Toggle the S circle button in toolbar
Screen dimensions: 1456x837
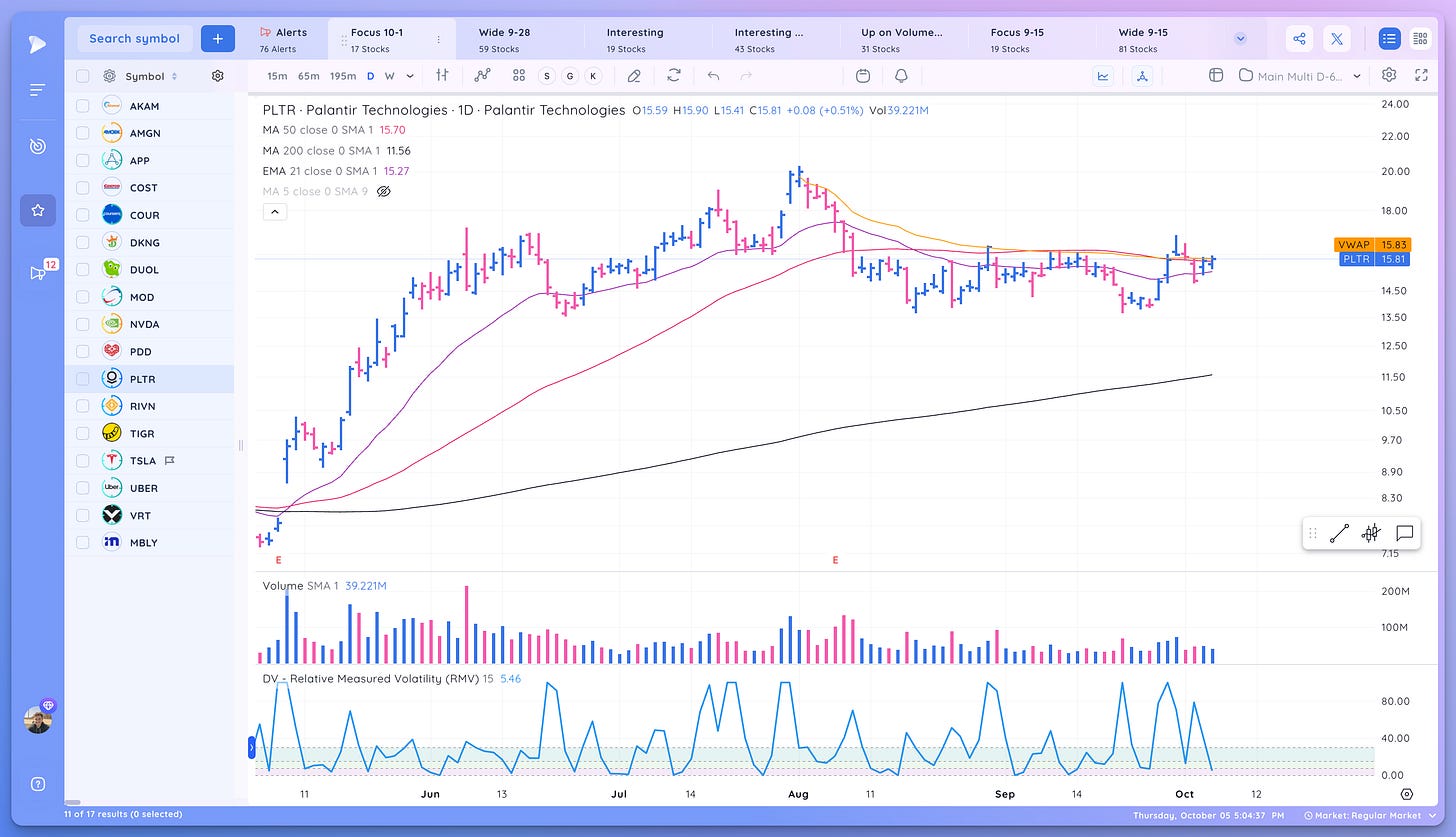pos(546,75)
